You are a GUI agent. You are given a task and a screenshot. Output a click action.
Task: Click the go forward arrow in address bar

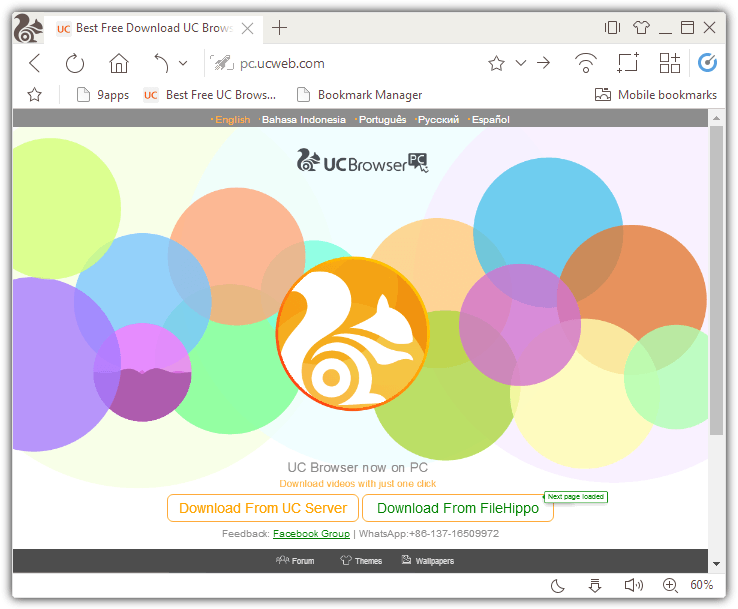(544, 63)
